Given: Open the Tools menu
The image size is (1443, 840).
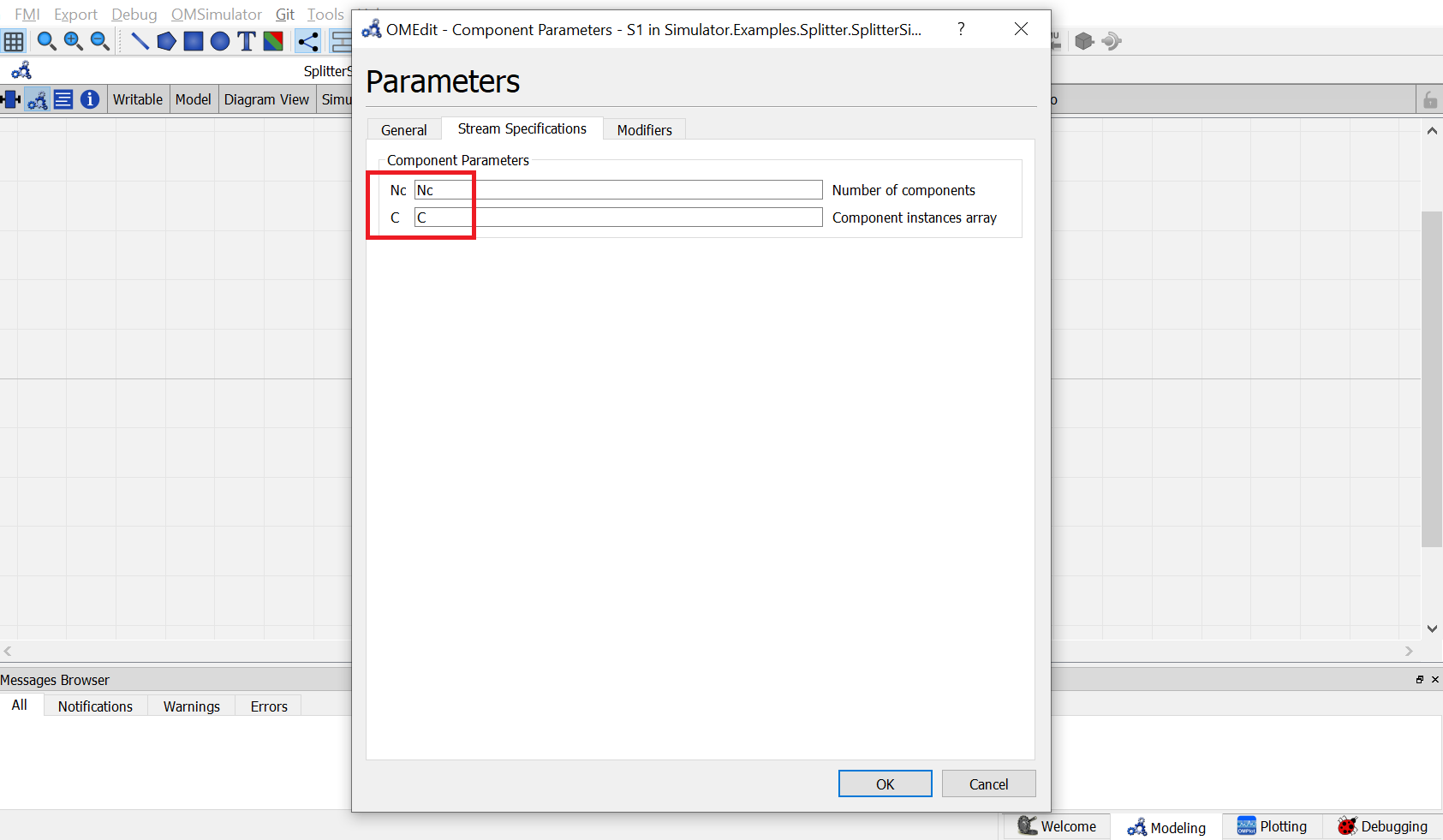Looking at the screenshot, I should pos(325,15).
